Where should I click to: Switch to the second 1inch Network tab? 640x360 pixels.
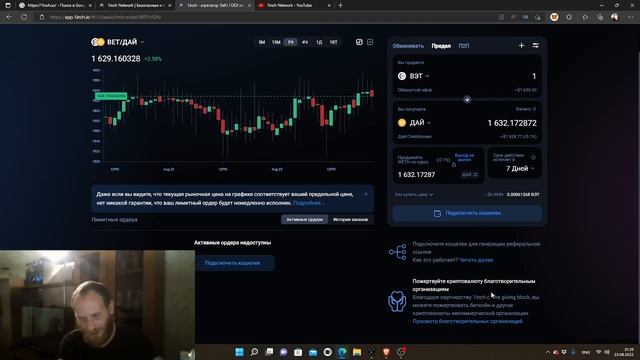(x=135, y=5)
